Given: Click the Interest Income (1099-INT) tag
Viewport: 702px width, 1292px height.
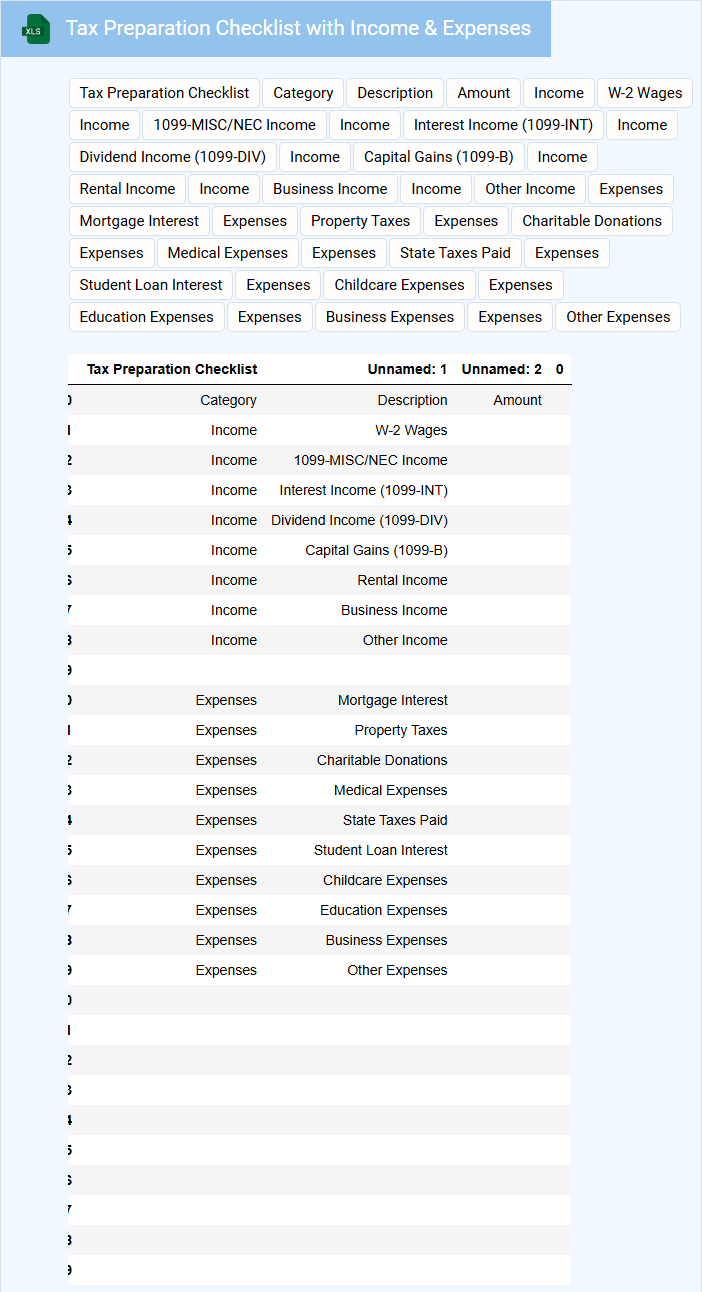Looking at the screenshot, I should tap(503, 125).
